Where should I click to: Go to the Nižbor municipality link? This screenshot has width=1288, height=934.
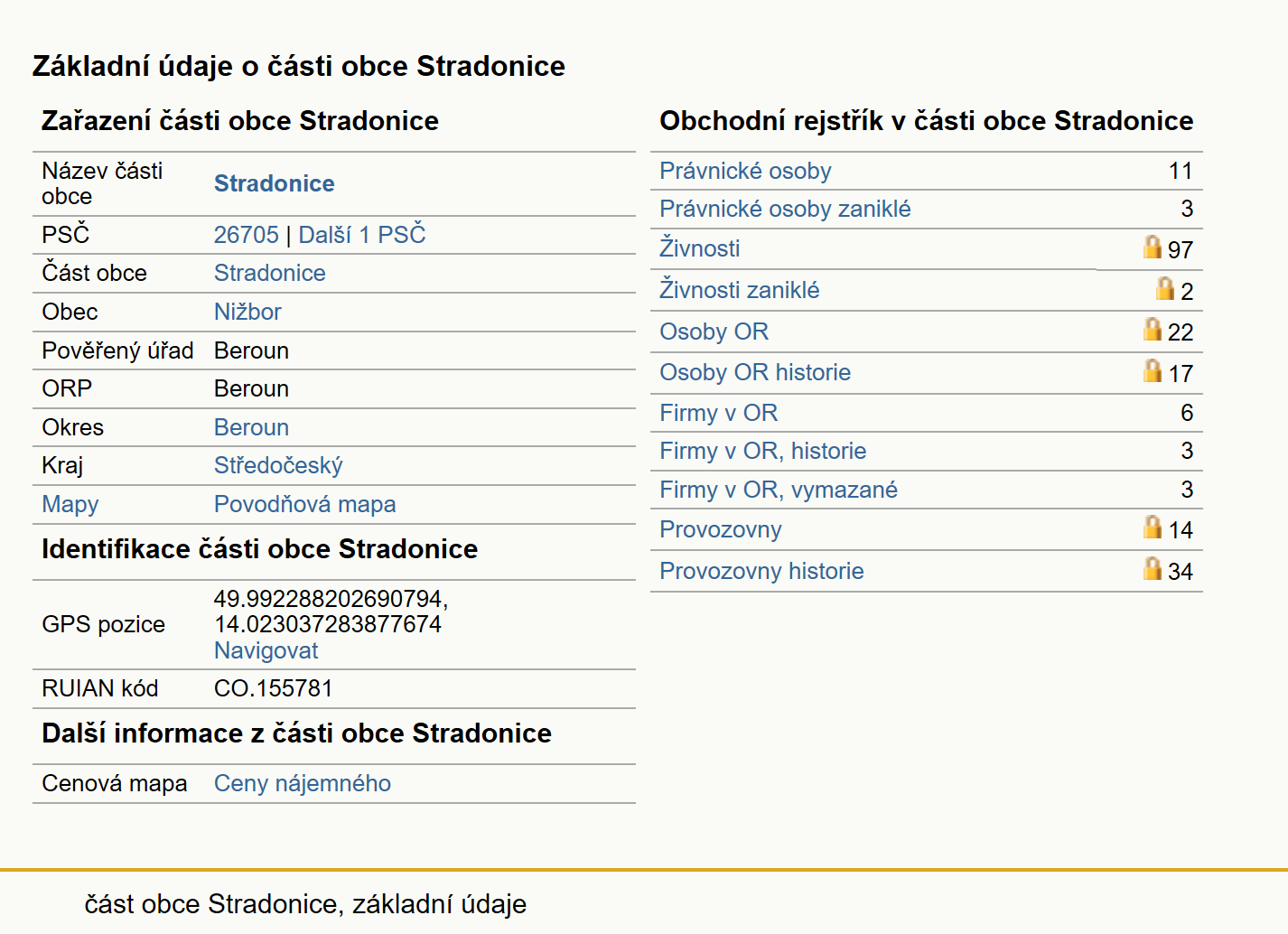(247, 312)
